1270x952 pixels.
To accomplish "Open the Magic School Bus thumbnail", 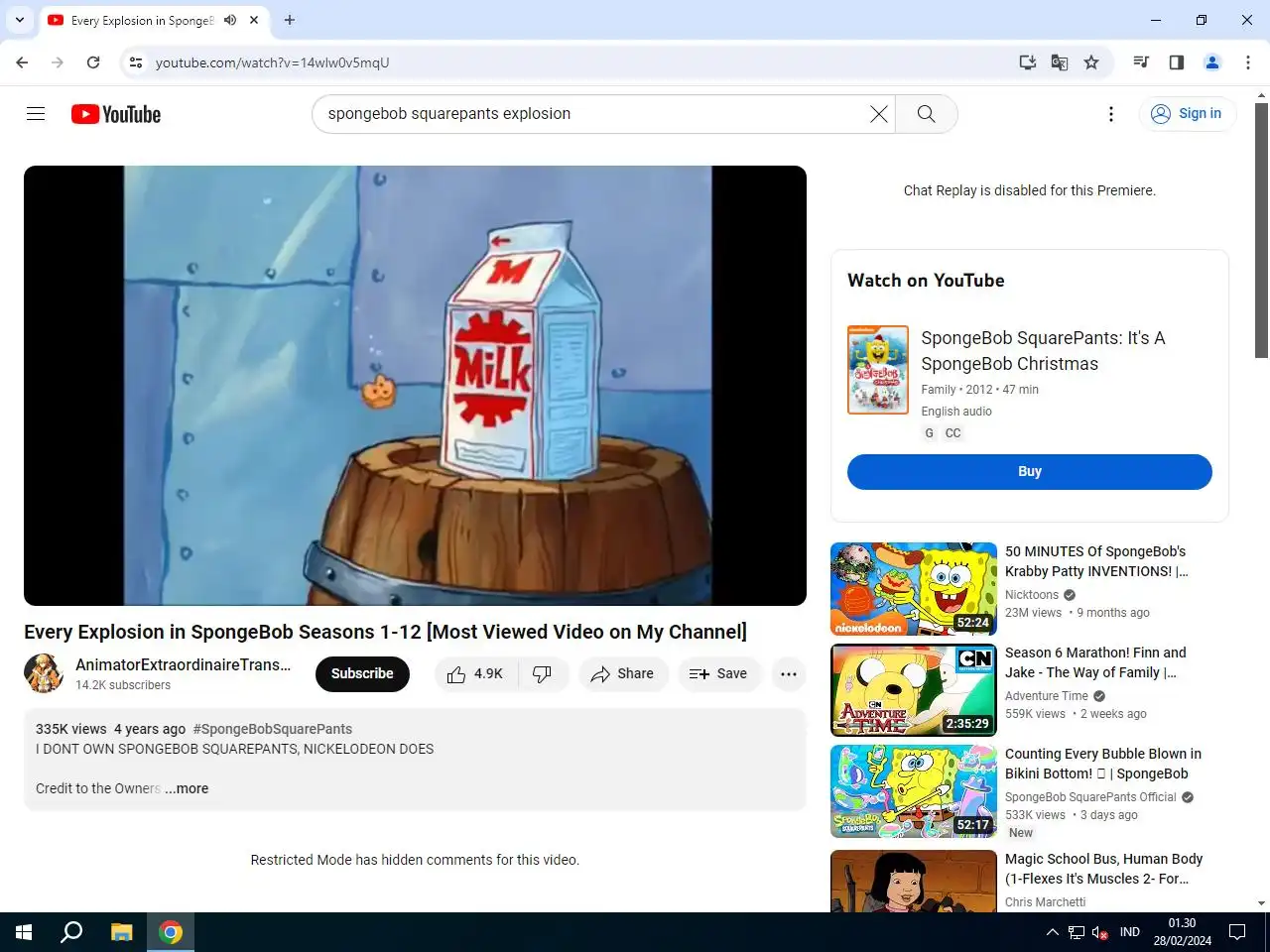I will 914,881.
